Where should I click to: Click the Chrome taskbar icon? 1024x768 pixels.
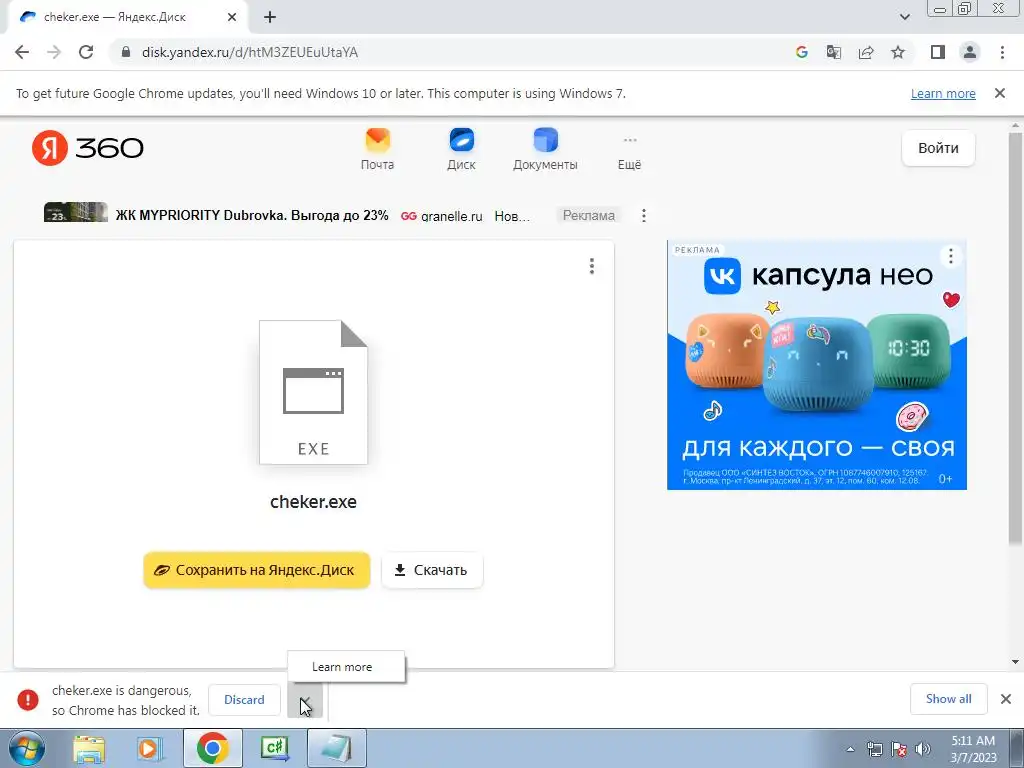tap(212, 748)
